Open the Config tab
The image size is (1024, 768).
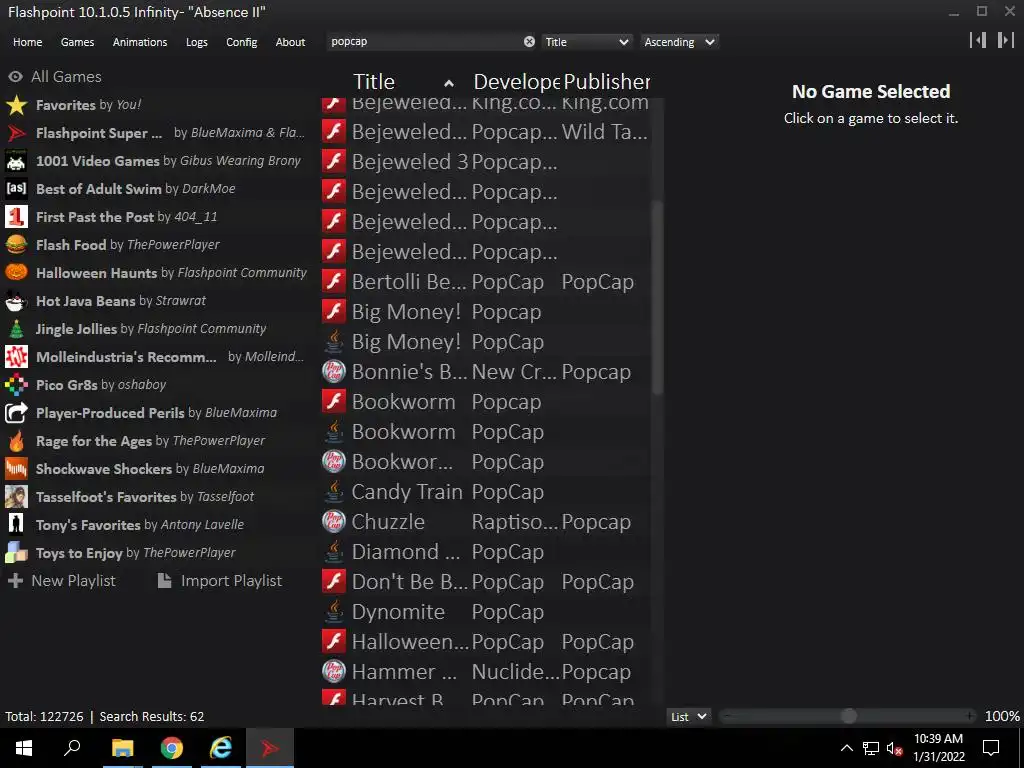pyautogui.click(x=242, y=42)
